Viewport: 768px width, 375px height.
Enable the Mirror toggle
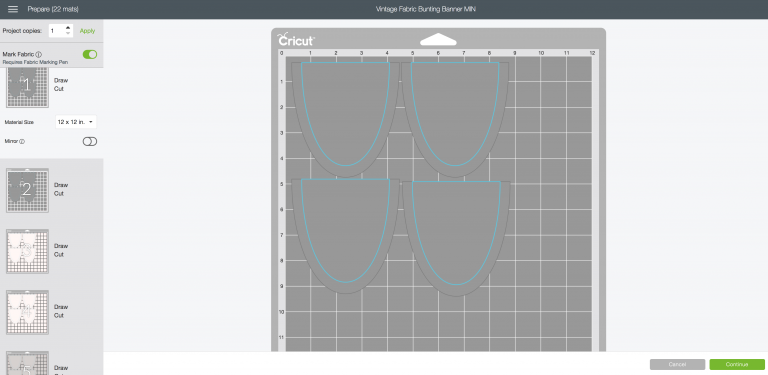point(90,141)
